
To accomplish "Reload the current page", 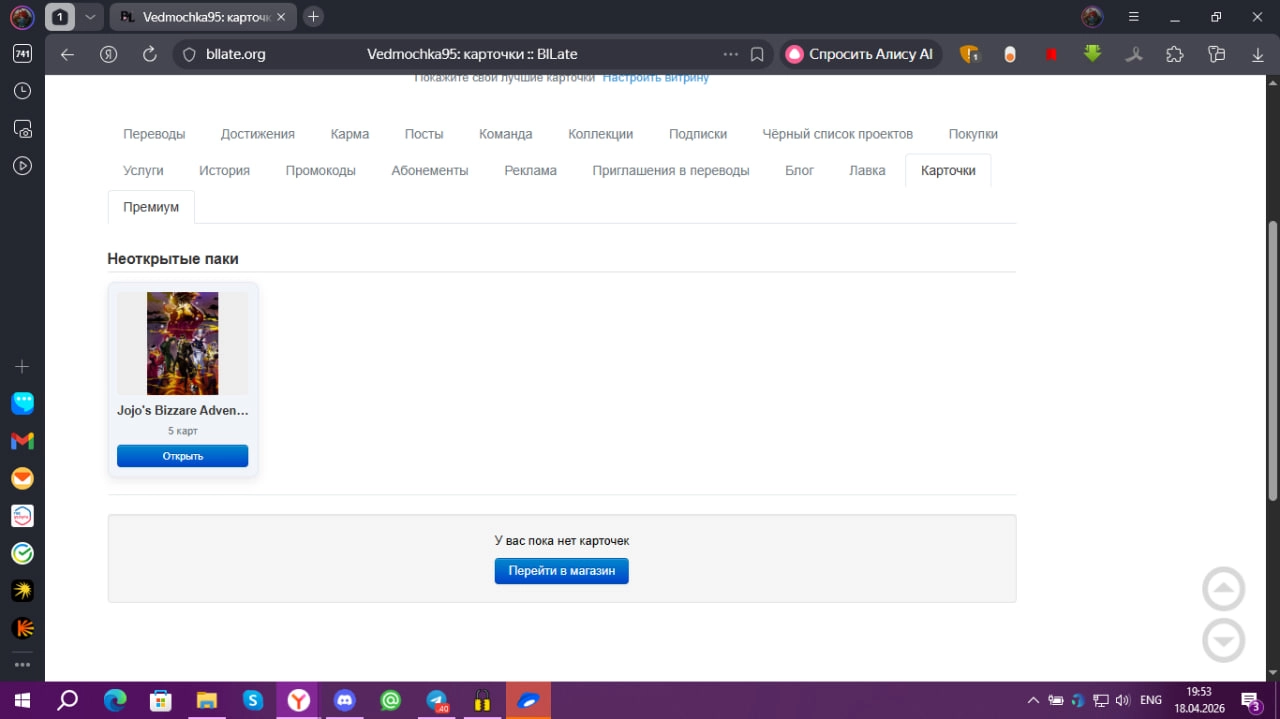I will (150, 54).
